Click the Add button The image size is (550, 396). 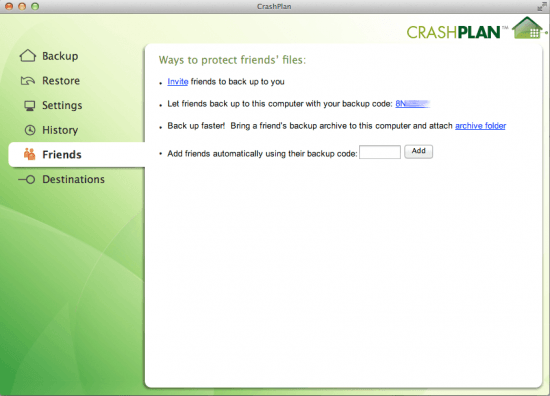tap(418, 152)
